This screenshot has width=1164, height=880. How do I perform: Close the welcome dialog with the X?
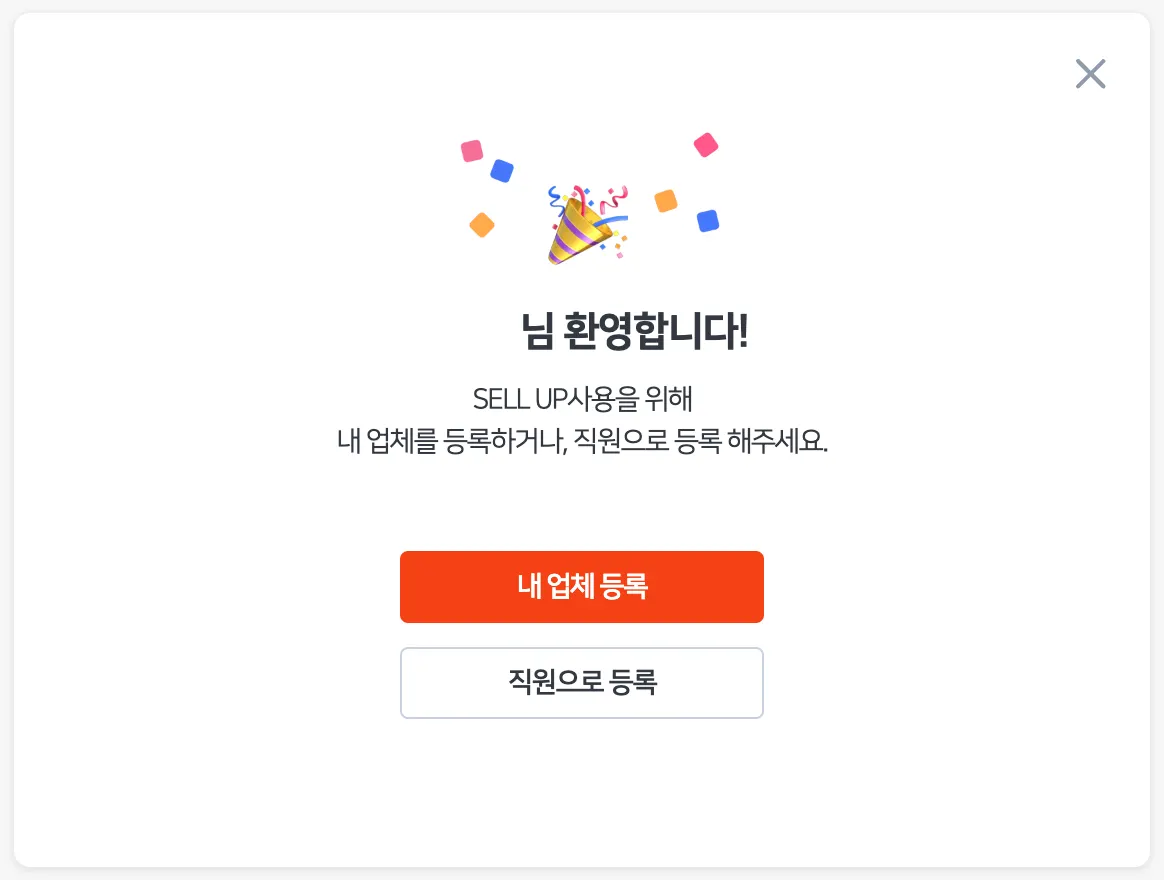1090,74
